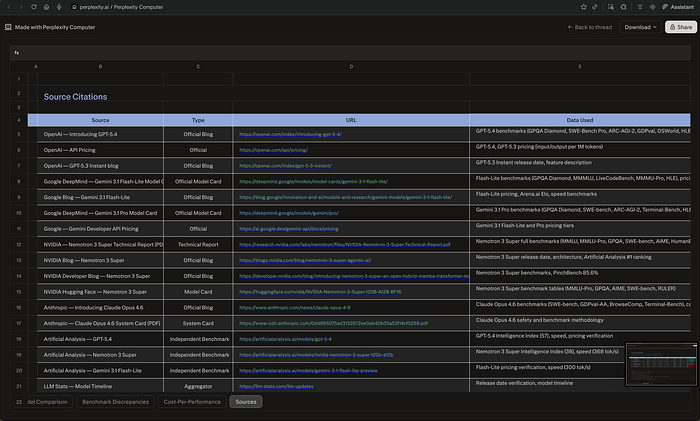Click the URL header cell
The image size is (700, 421).
(351, 120)
